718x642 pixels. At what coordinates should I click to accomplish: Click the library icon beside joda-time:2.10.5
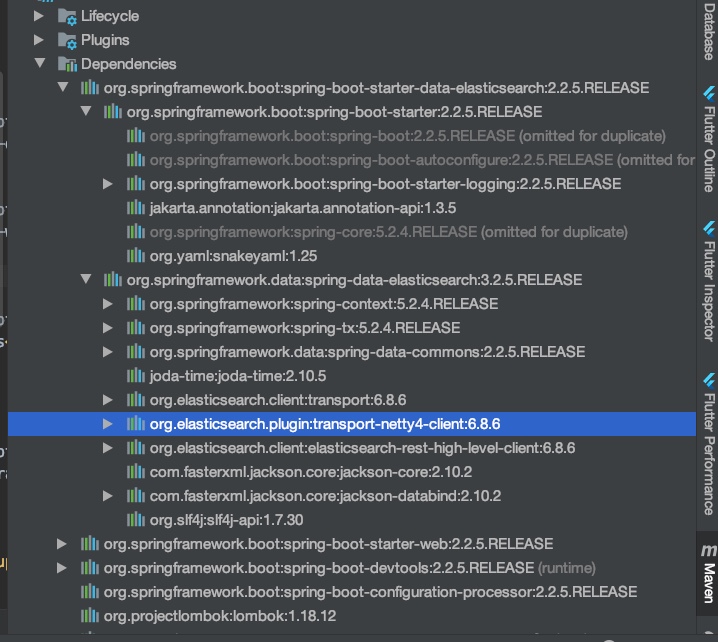(x=135, y=376)
